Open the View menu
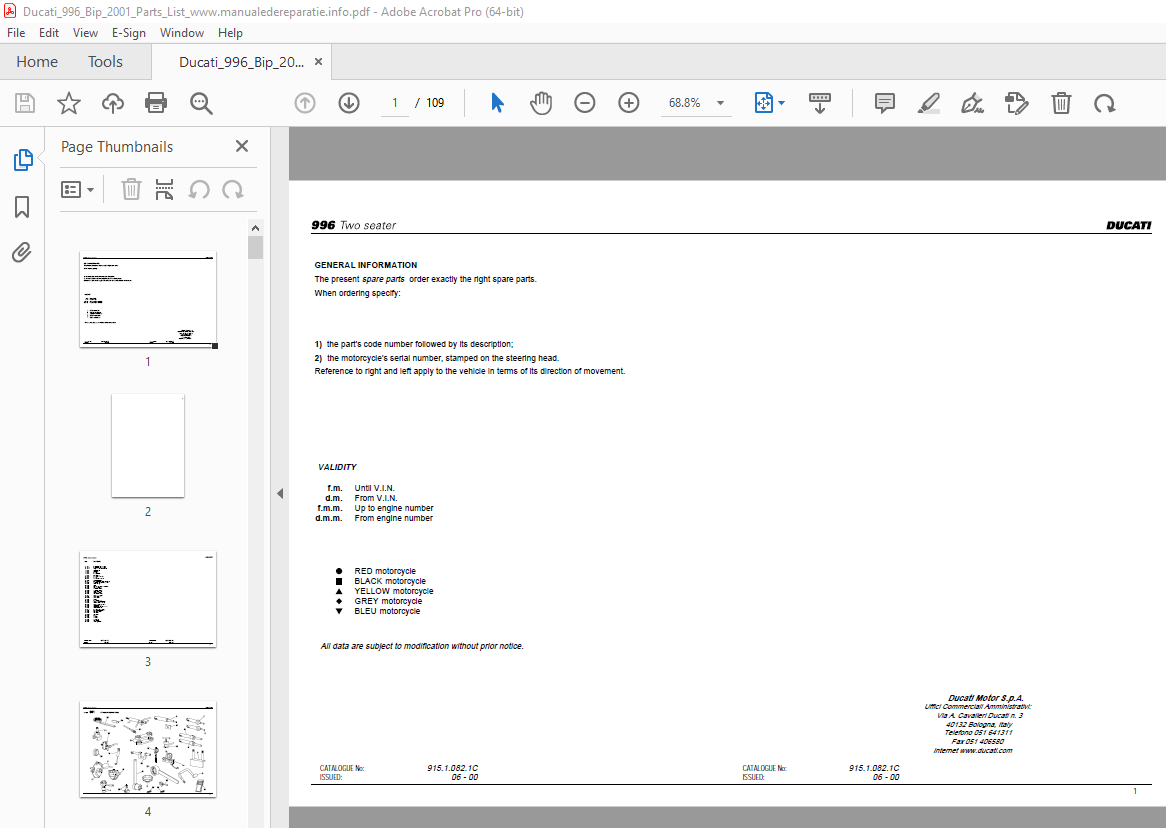Screen dimensions: 1166x828 [x=85, y=33]
